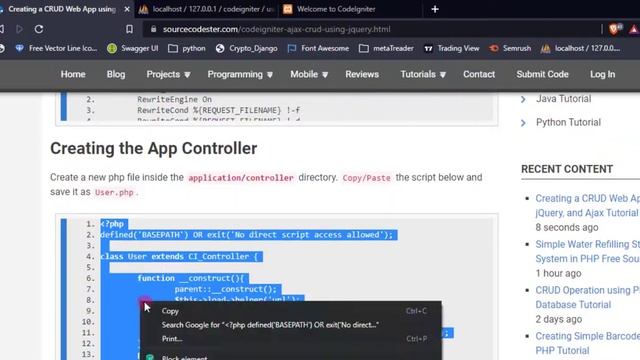Open the Trading View bookmark

pyautogui.click(x=451, y=48)
